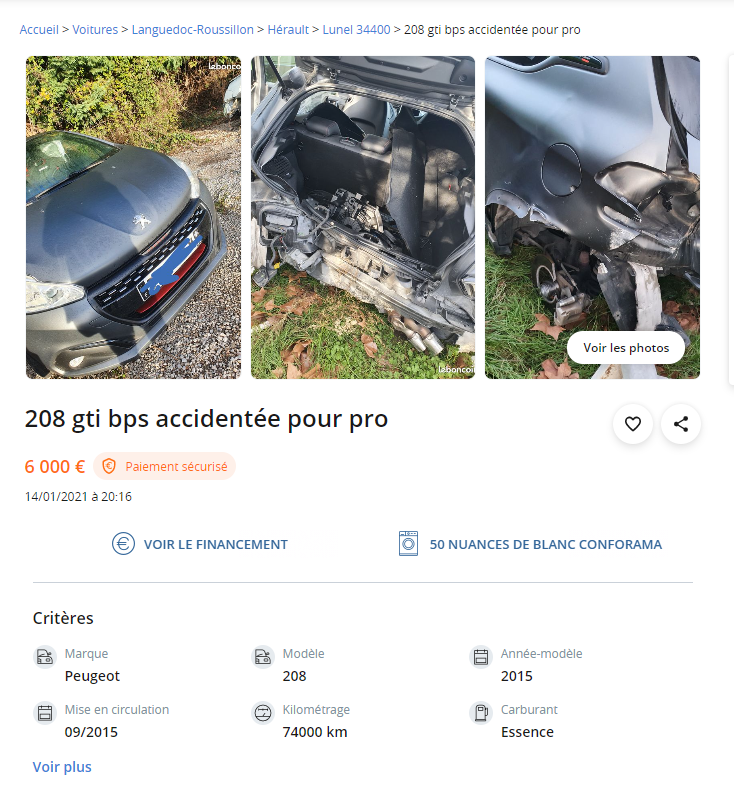
Task: Save listing with the heart favorite icon
Action: pos(633,424)
